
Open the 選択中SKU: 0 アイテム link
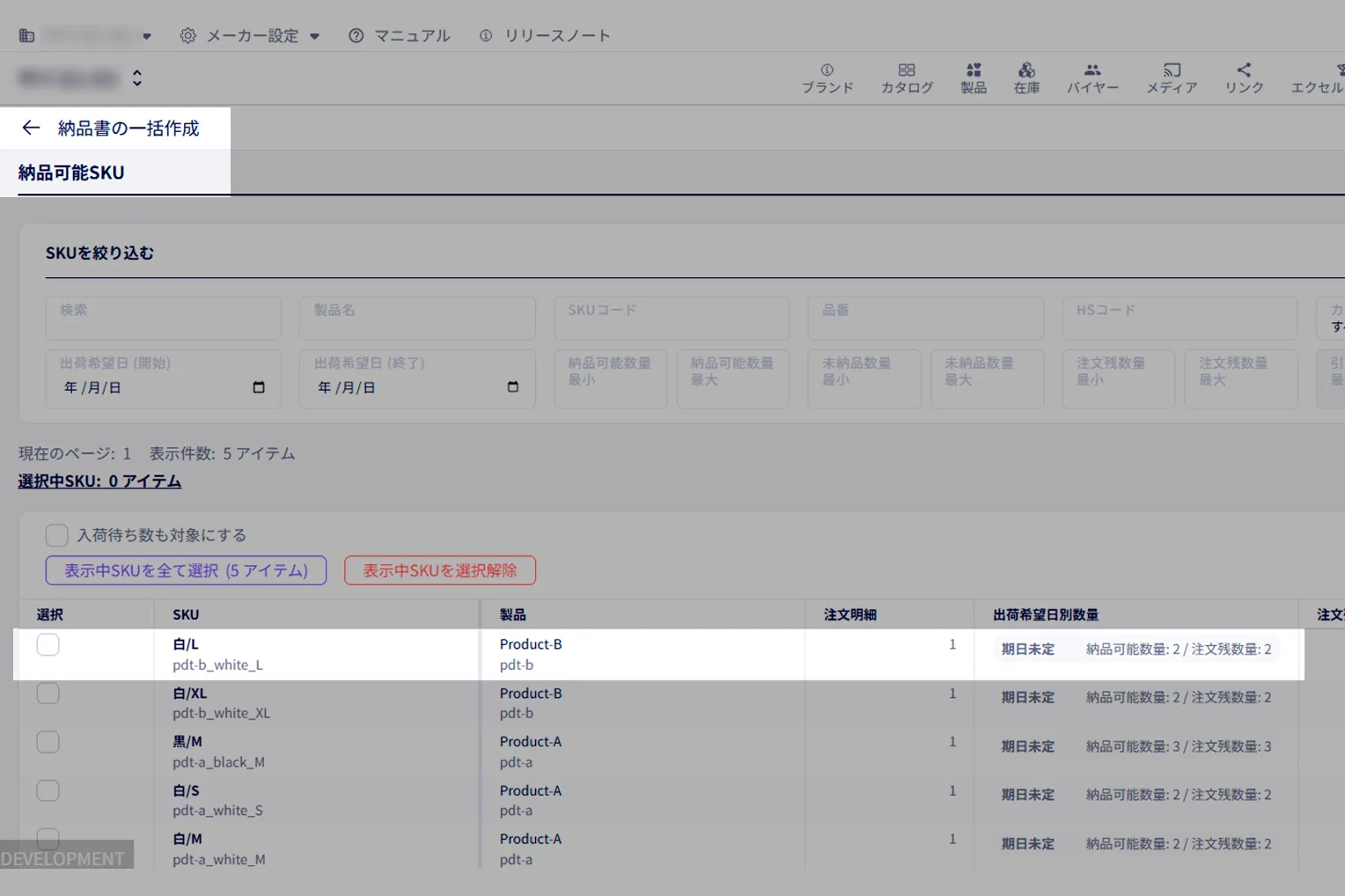tap(99, 481)
